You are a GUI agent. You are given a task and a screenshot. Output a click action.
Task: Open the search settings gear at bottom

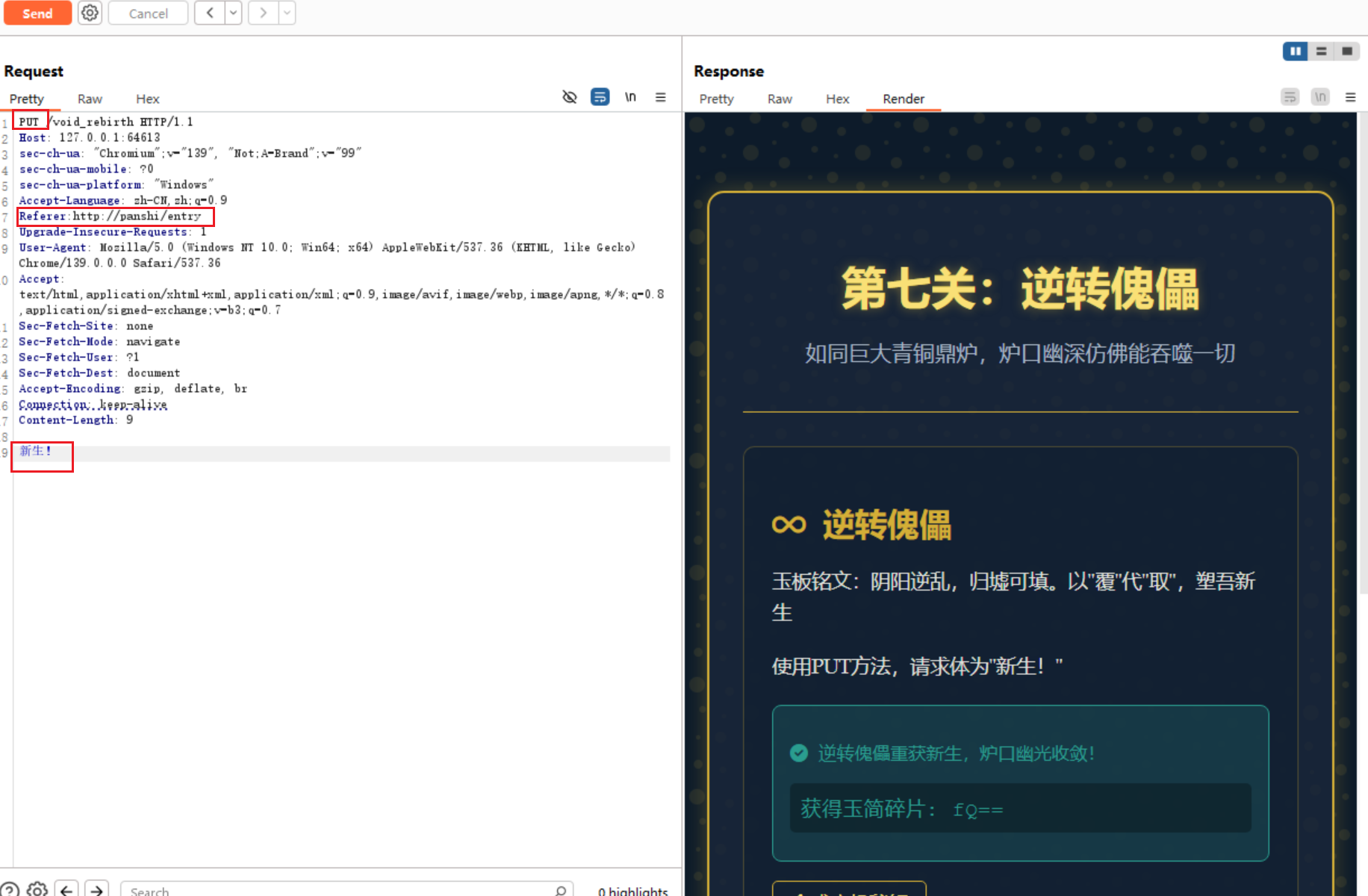(37, 889)
